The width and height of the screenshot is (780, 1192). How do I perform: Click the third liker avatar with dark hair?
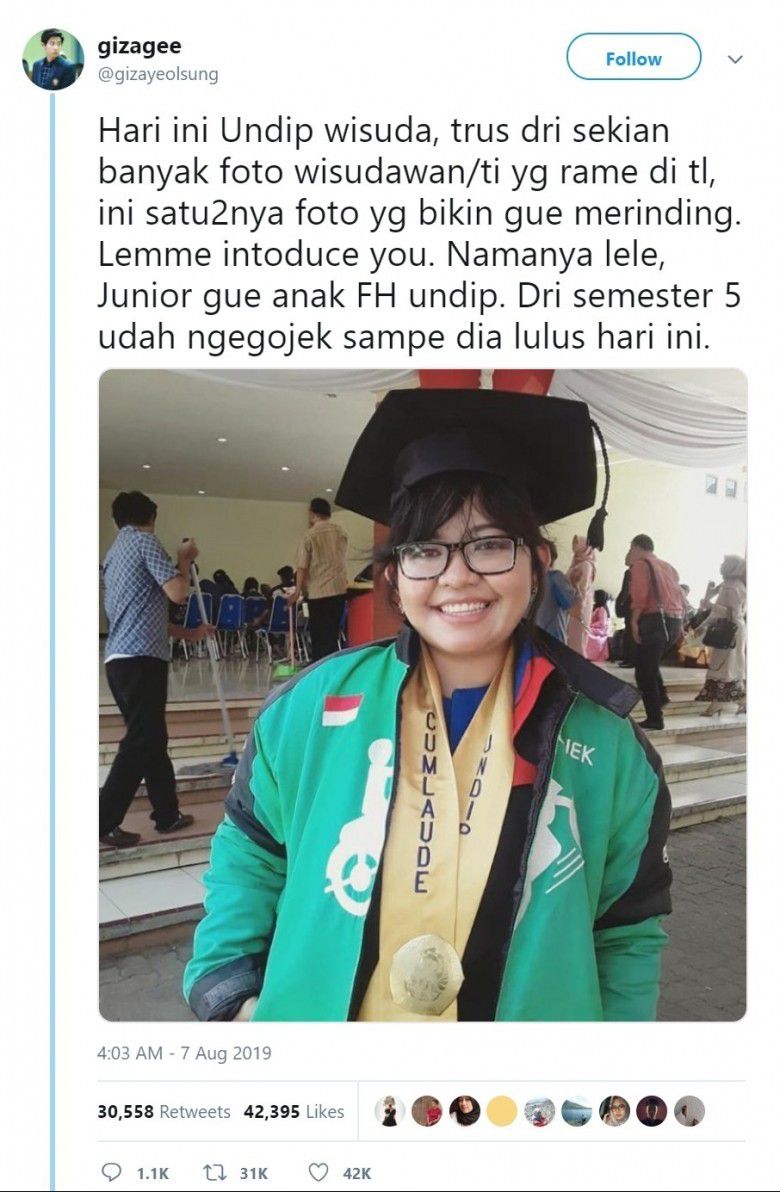pyautogui.click(x=465, y=1111)
